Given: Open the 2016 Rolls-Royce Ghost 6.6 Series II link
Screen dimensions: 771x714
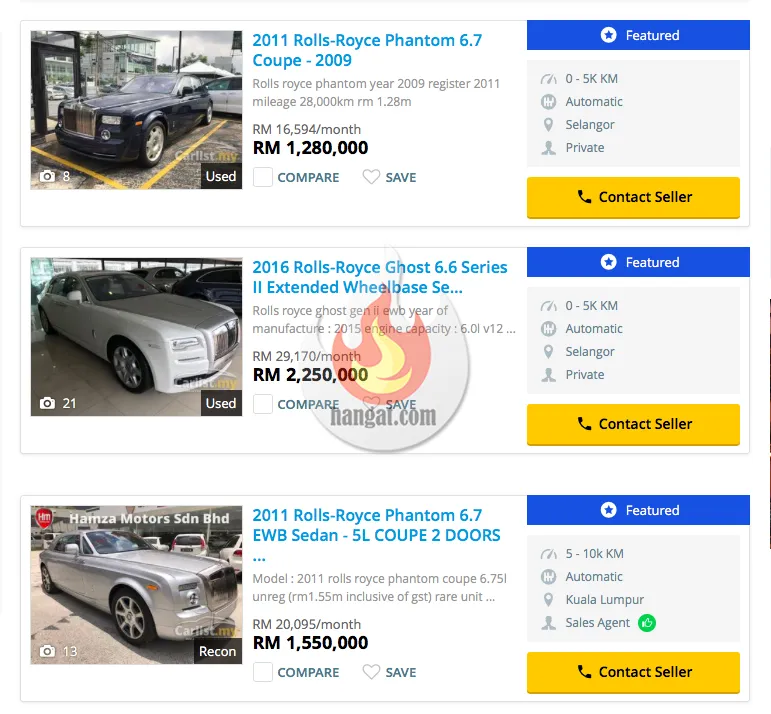Looking at the screenshot, I should 380,277.
